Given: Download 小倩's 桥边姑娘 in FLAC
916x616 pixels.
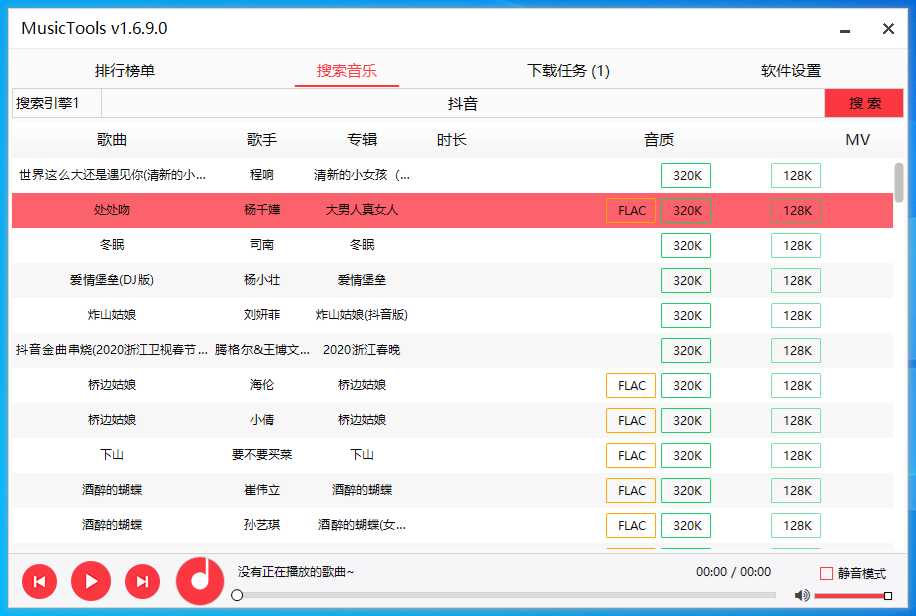Looking at the screenshot, I should coord(631,421).
